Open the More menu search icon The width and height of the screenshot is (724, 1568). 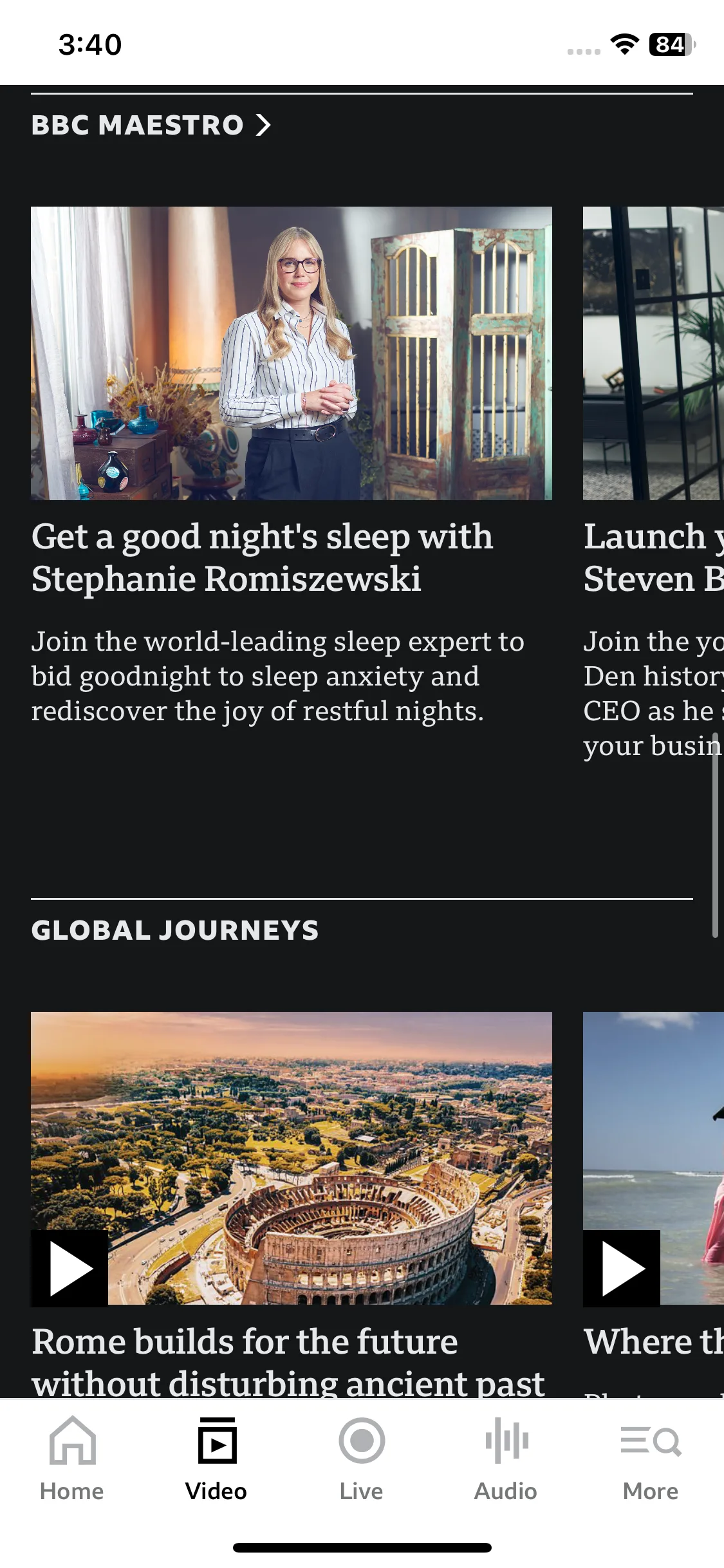[x=651, y=1442]
